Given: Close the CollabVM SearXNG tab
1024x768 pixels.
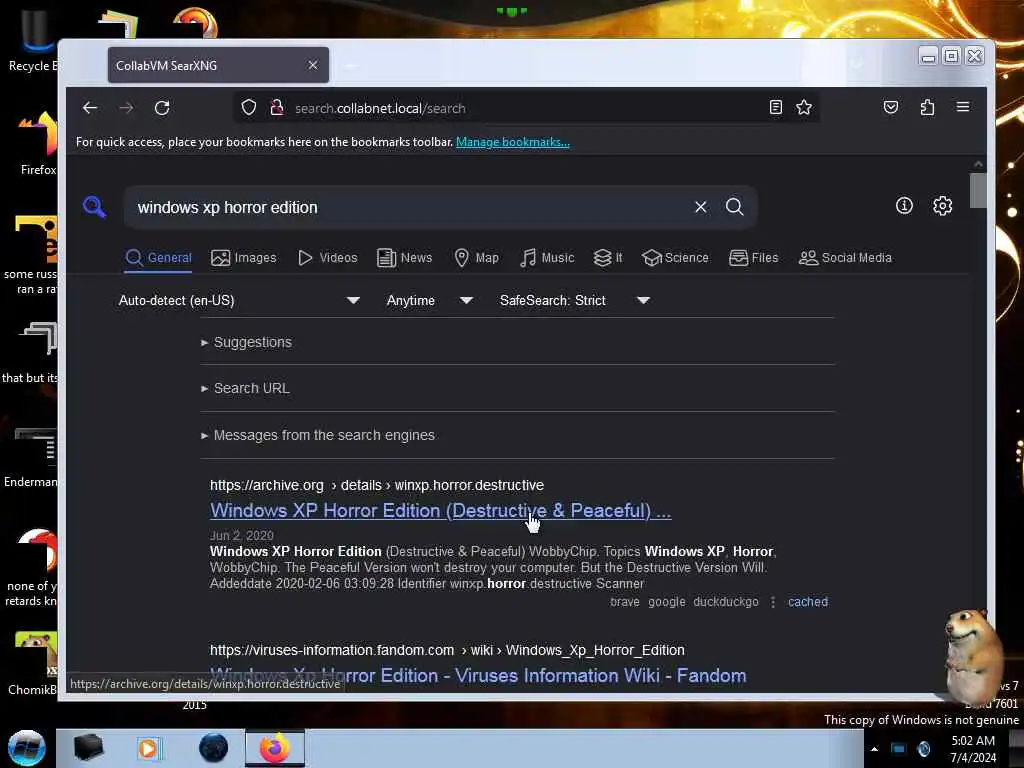Looking at the screenshot, I should click(313, 65).
